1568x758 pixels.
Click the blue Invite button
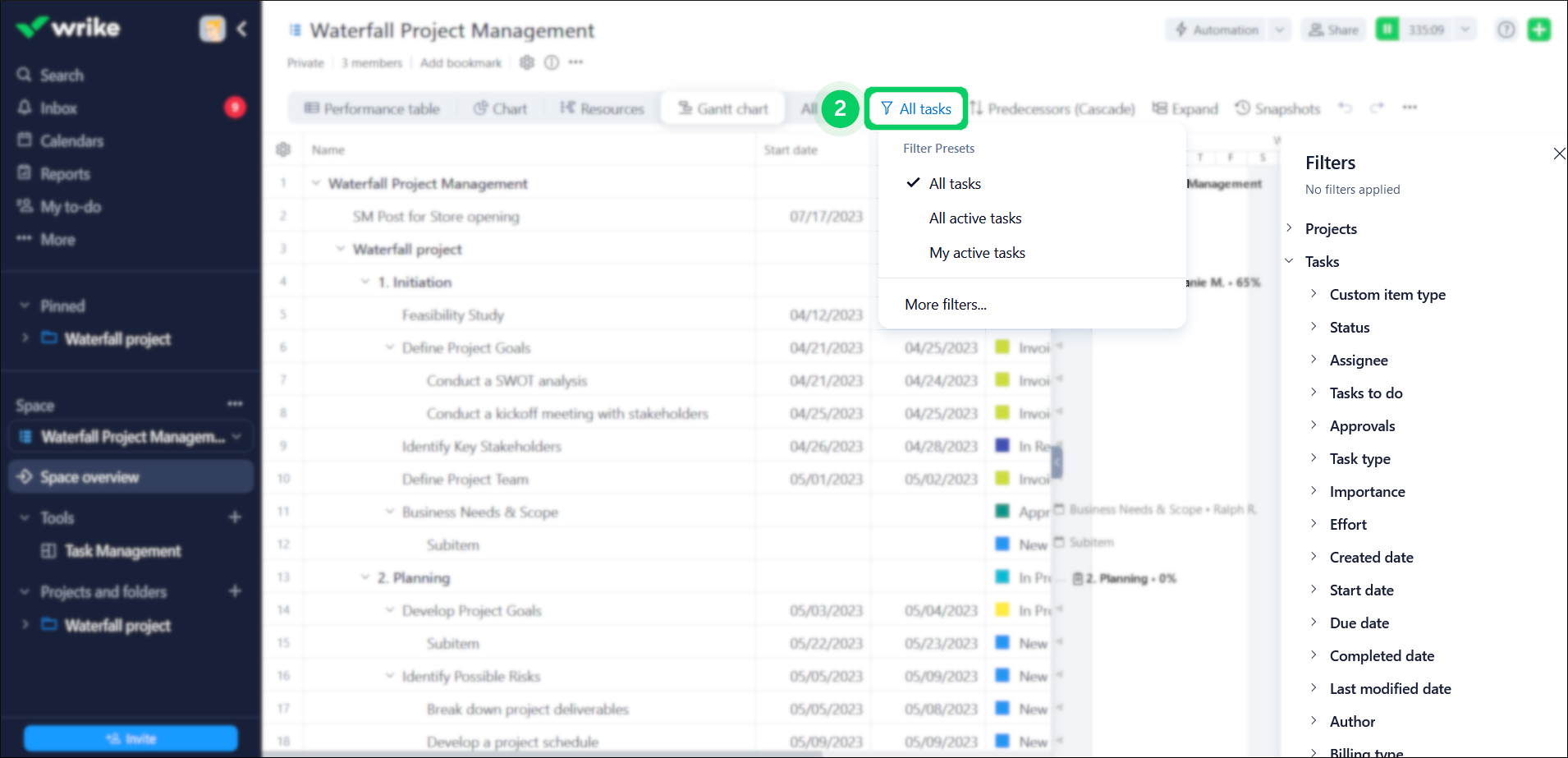[x=131, y=738]
